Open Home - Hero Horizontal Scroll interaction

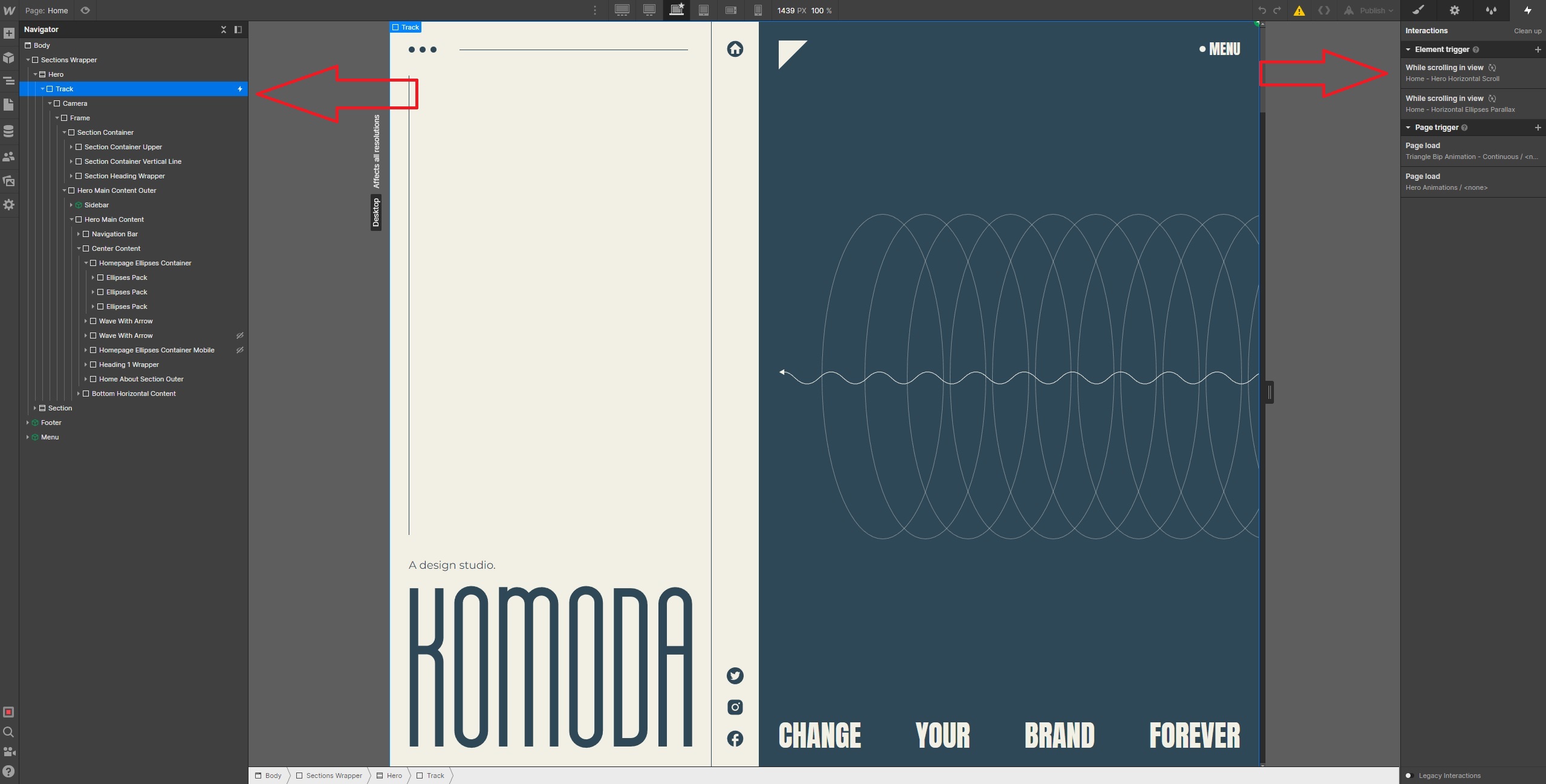pos(1473,73)
